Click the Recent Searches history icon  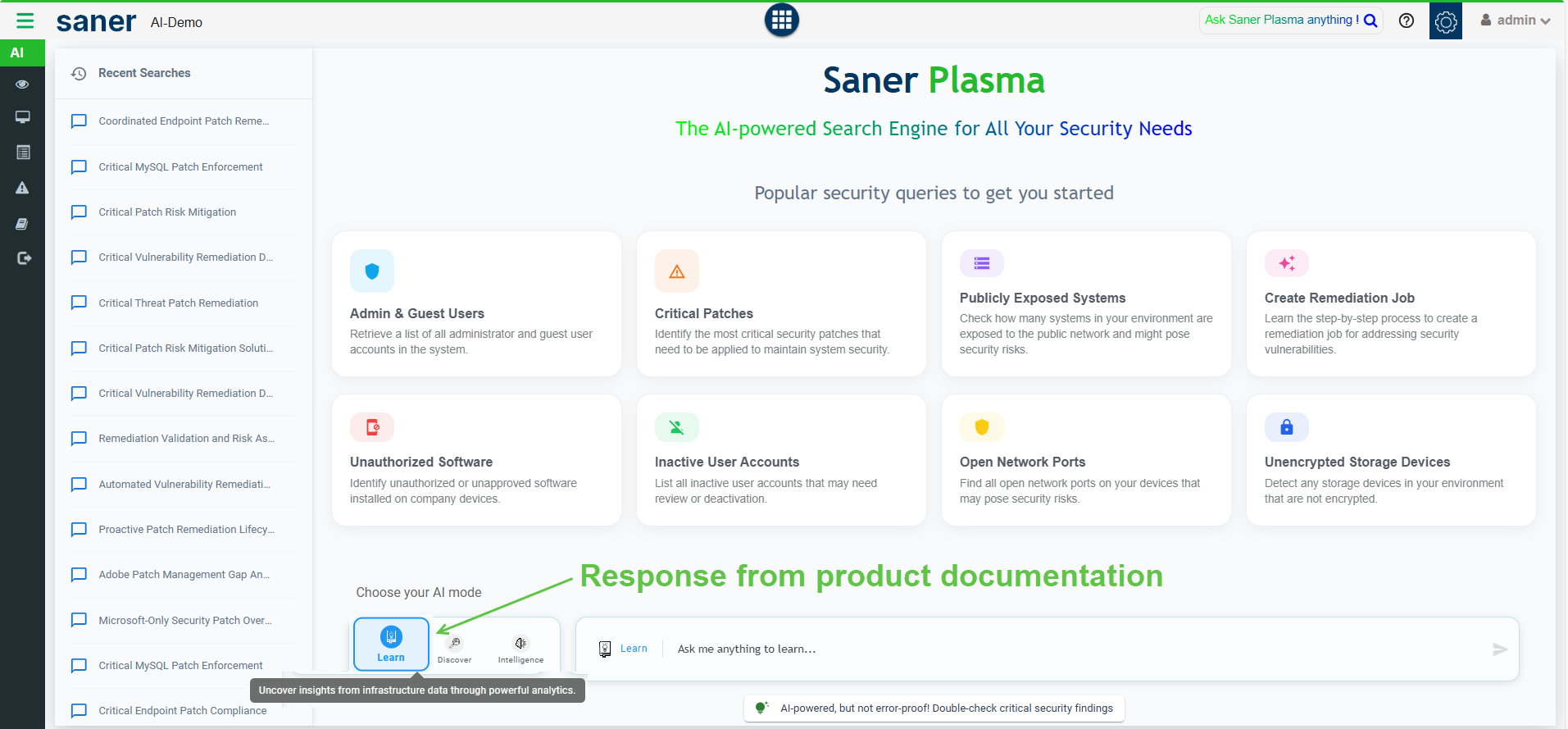point(79,74)
